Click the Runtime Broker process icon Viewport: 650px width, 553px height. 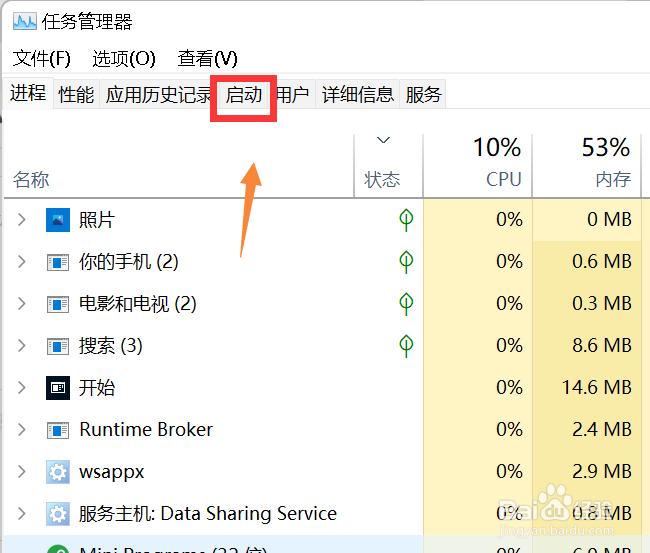point(58,430)
